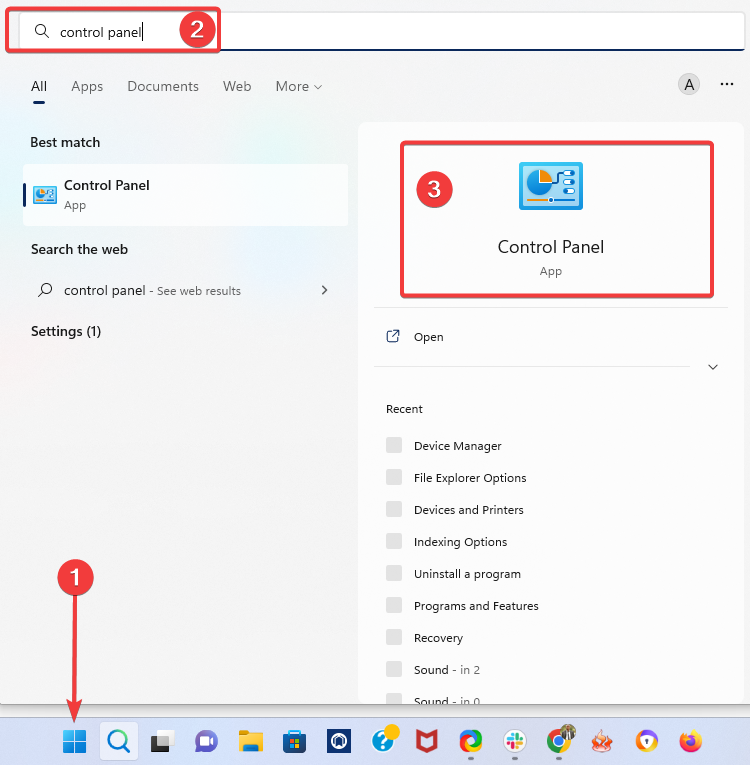This screenshot has width=750, height=765.
Task: Click the Indexing Options item icon
Action: (x=394, y=541)
